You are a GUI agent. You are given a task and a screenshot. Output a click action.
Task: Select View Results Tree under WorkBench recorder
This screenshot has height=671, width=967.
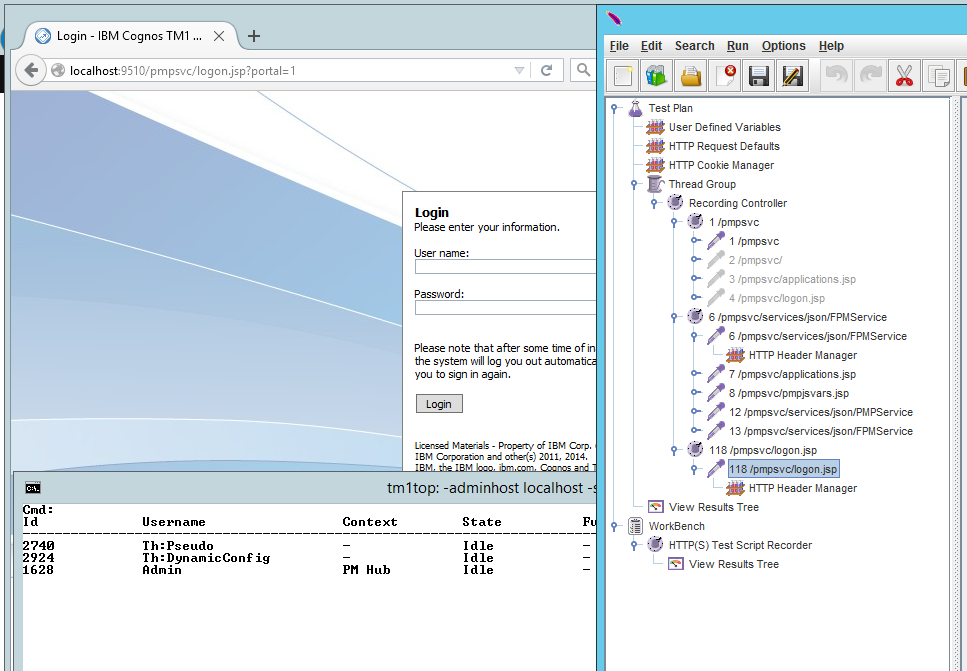733,564
